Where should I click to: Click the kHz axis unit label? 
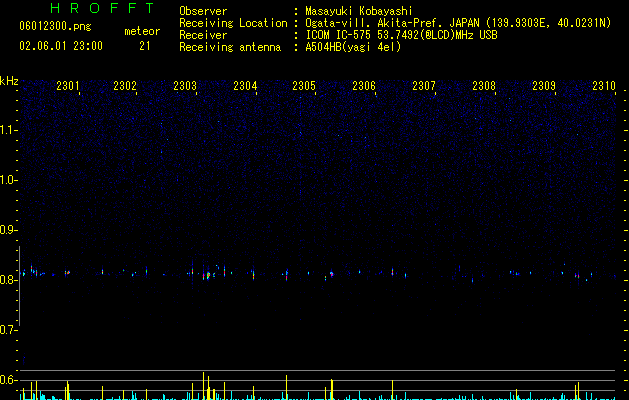(x=9, y=81)
